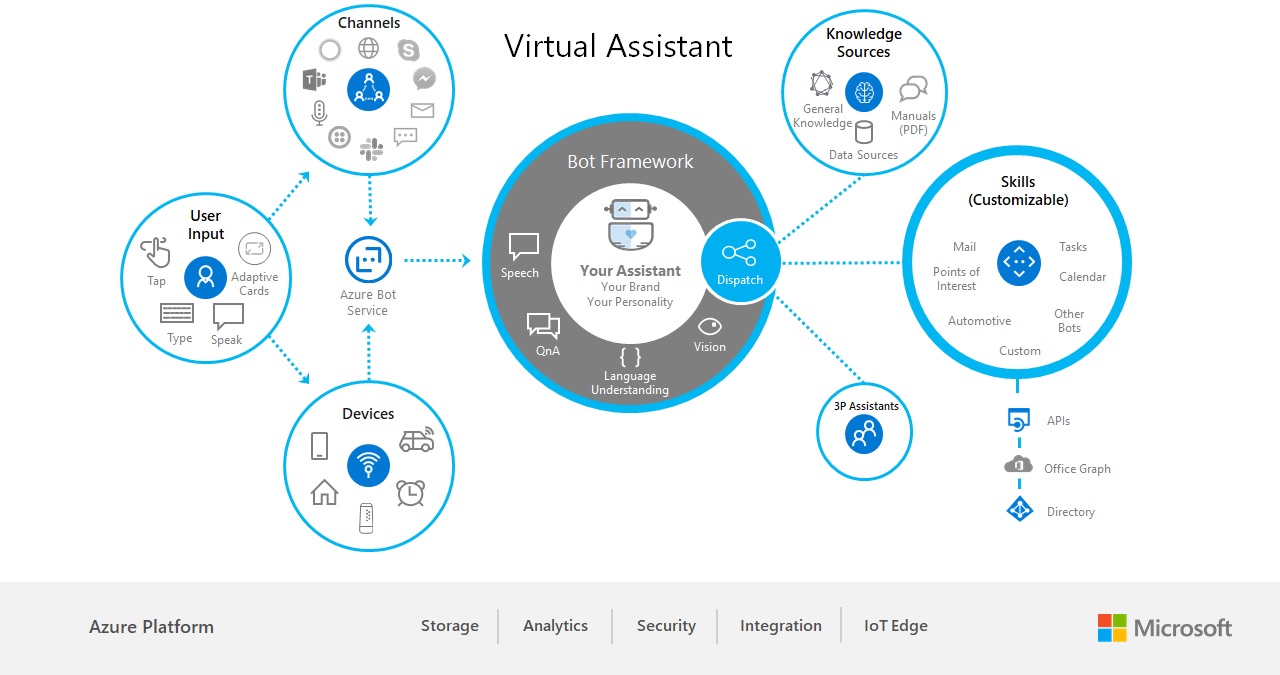Click the Your Assistant text

630,271
